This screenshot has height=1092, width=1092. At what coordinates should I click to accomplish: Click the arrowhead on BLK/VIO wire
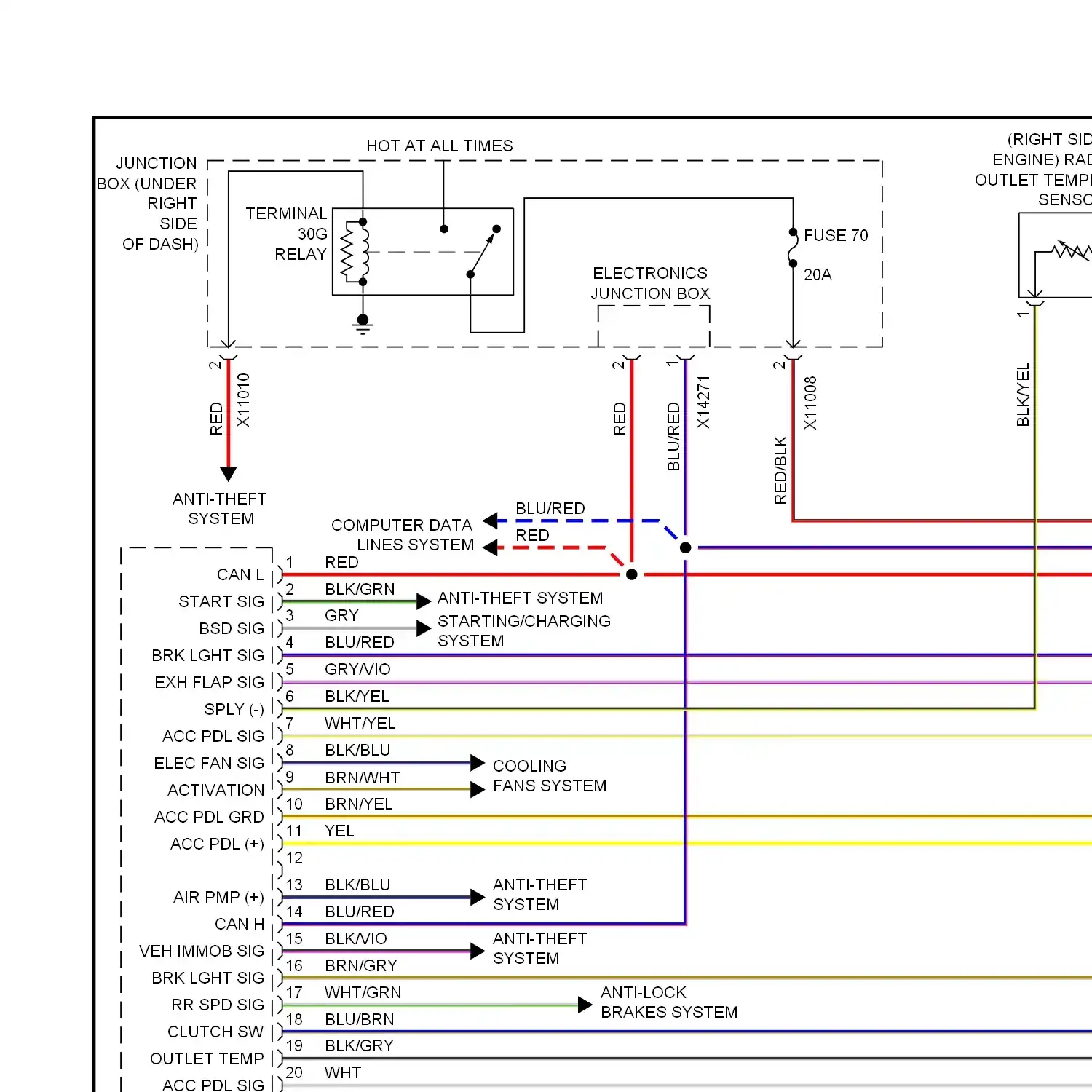(478, 951)
